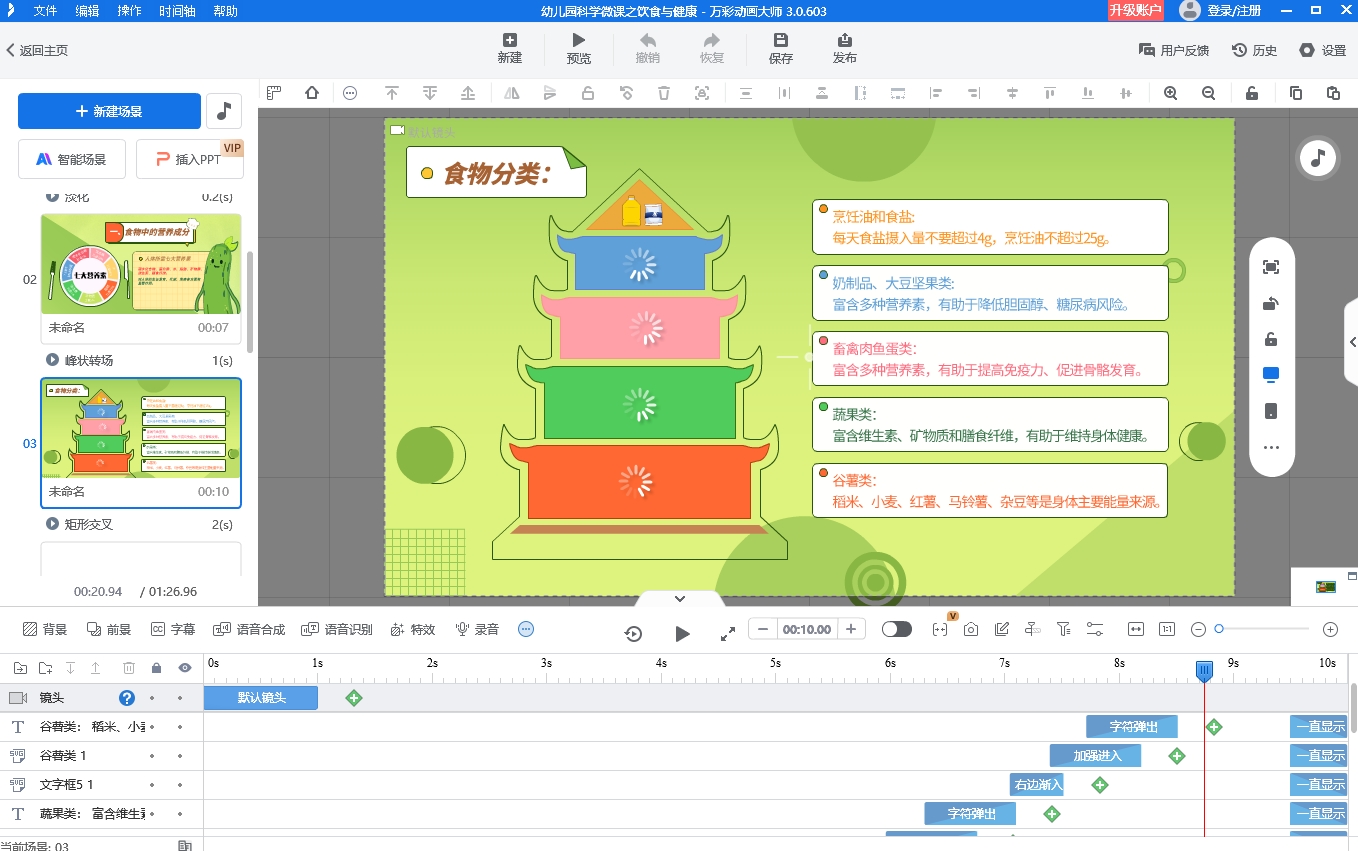Image resolution: width=1358 pixels, height=851 pixels.
Task: Toggle the lock icon in timeline header
Action: coord(156,668)
